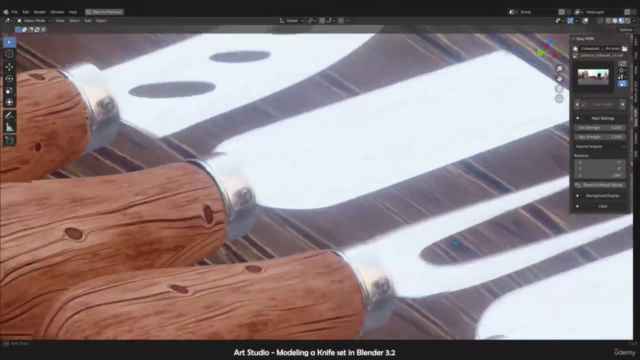Screen dimensions: 640x360
Task: Choose the new selection mode icon
Action: 18,29
